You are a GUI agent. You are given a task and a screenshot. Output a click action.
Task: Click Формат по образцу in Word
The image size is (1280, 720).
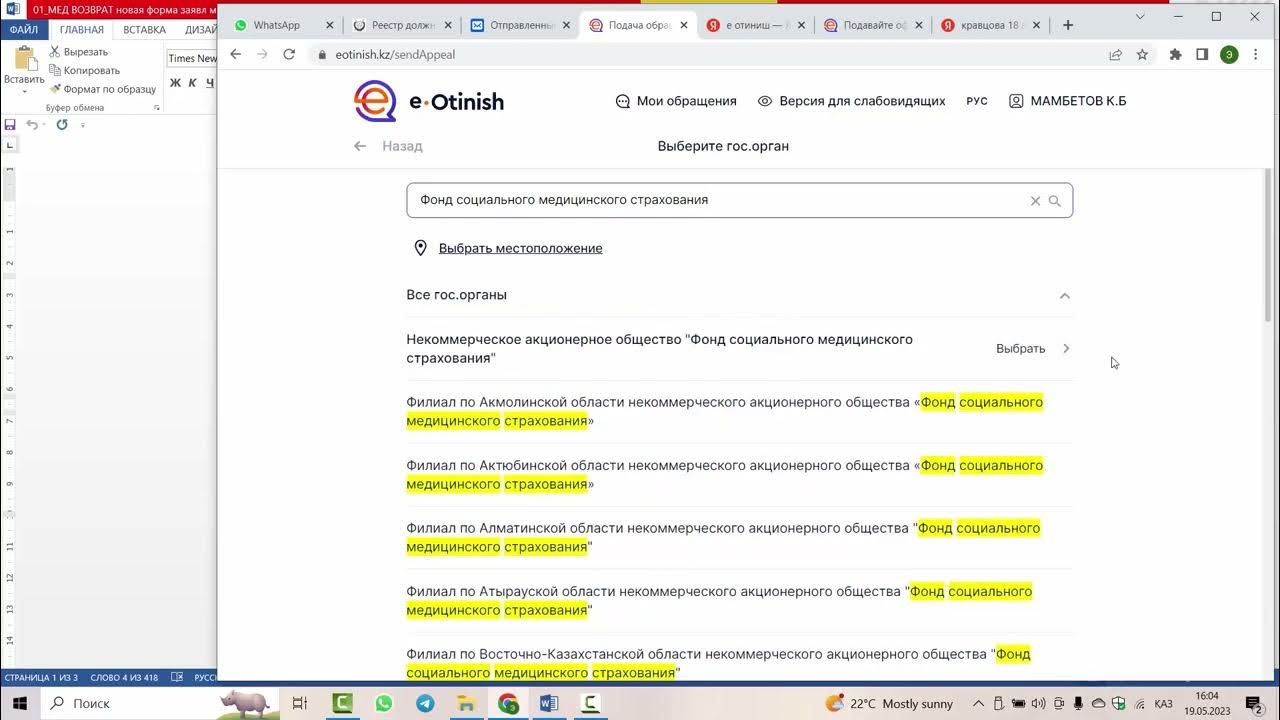coord(102,89)
